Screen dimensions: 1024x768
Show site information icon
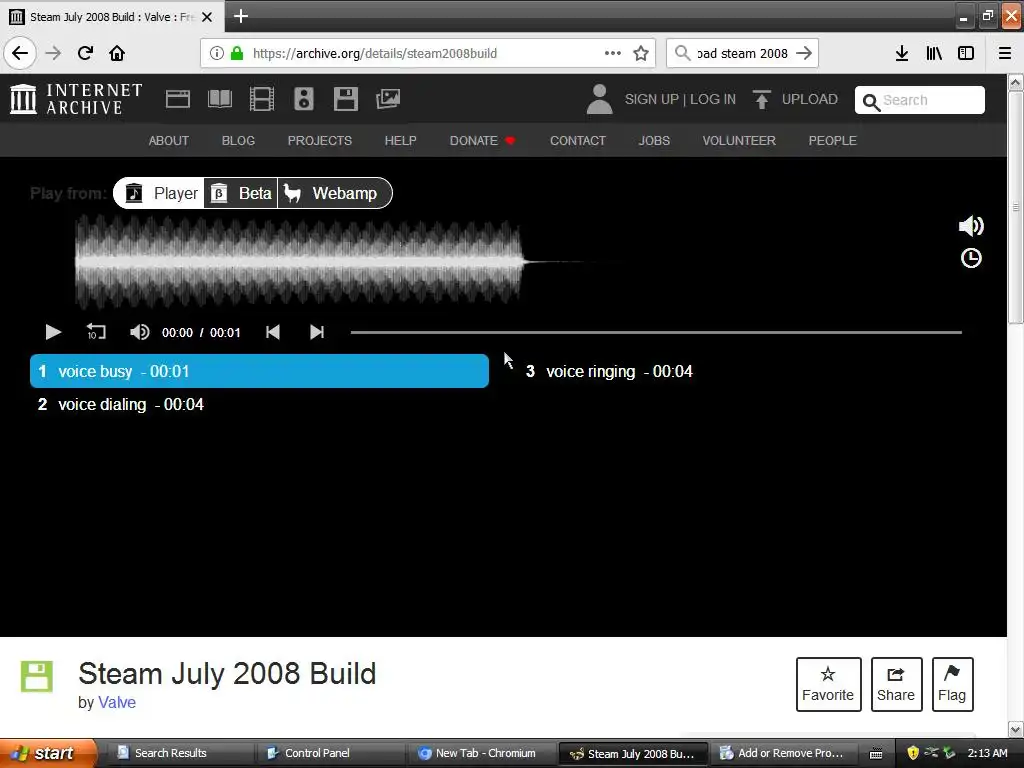pyautogui.click(x=217, y=54)
